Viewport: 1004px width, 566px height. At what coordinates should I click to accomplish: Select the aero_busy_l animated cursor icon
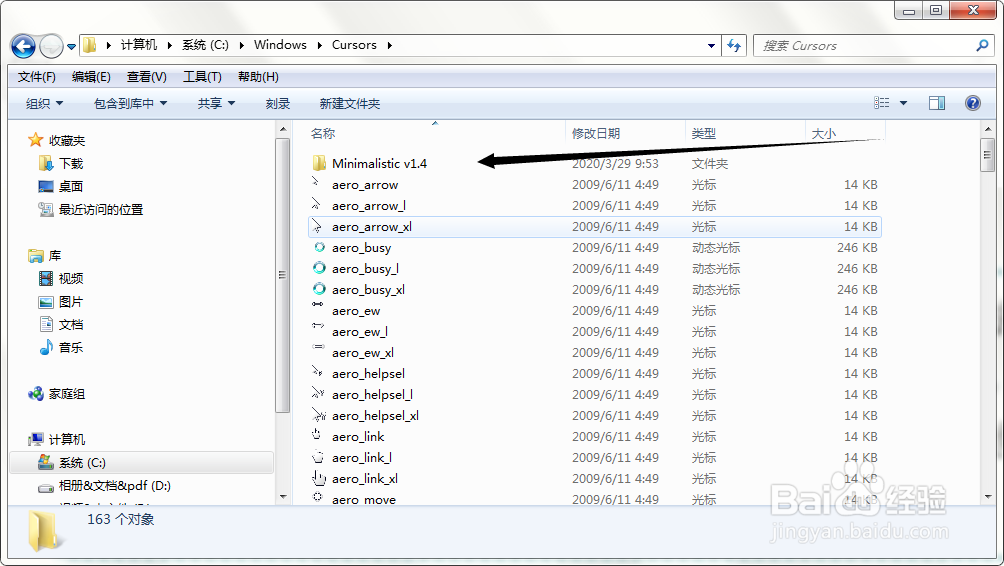tap(319, 268)
